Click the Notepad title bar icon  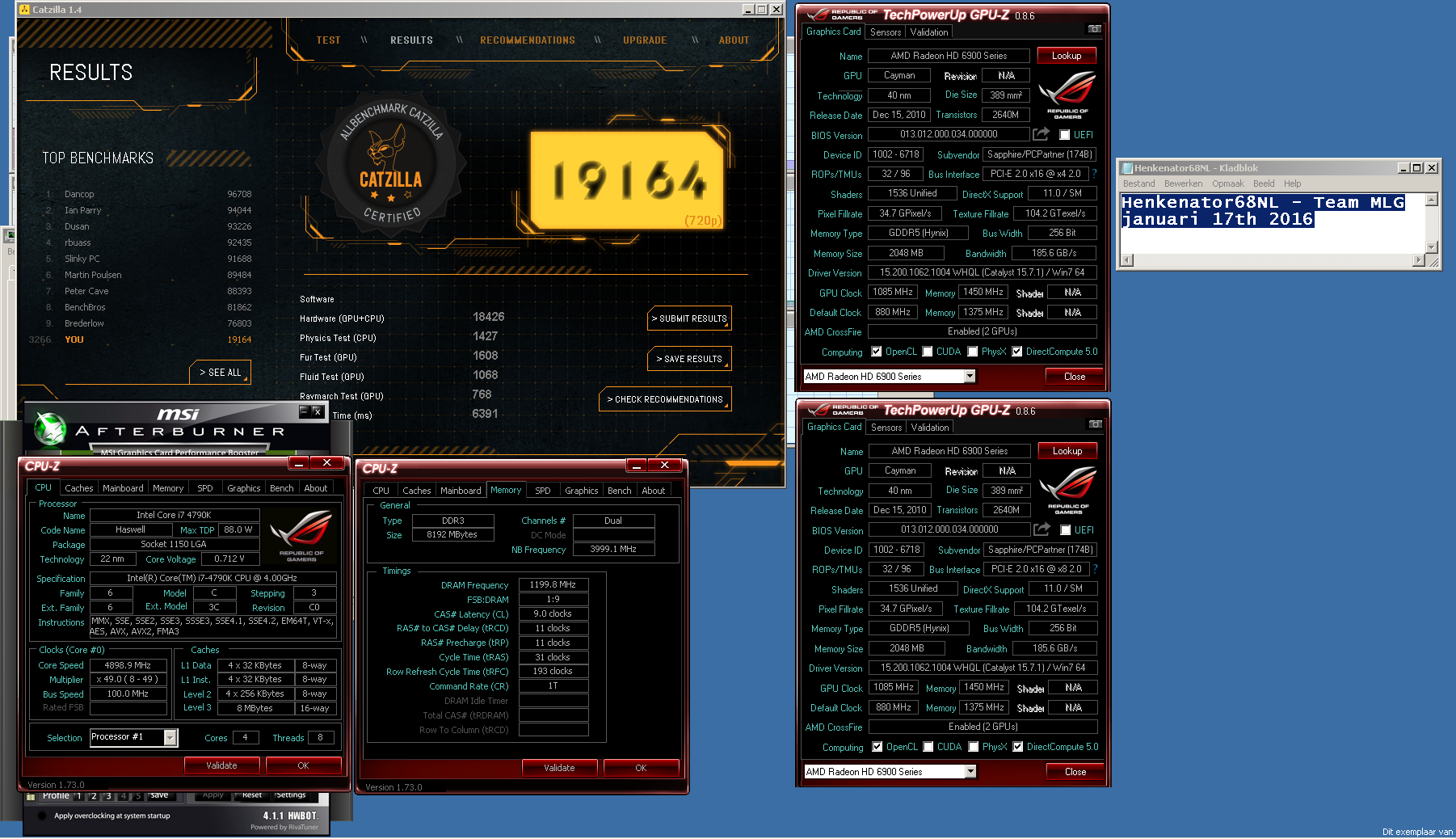click(1126, 168)
